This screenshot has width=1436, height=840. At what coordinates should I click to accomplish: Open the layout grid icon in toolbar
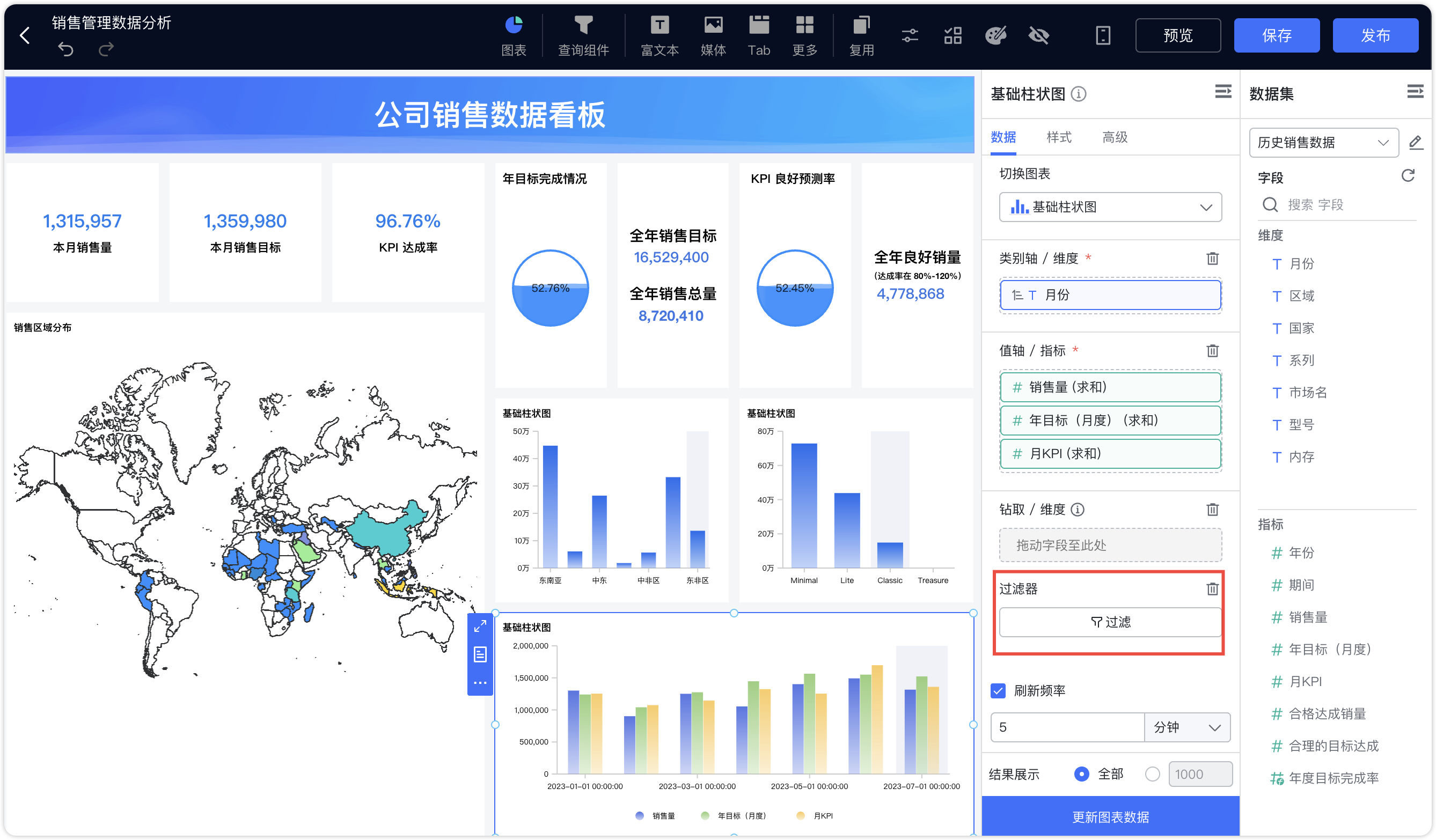pyautogui.click(x=952, y=35)
